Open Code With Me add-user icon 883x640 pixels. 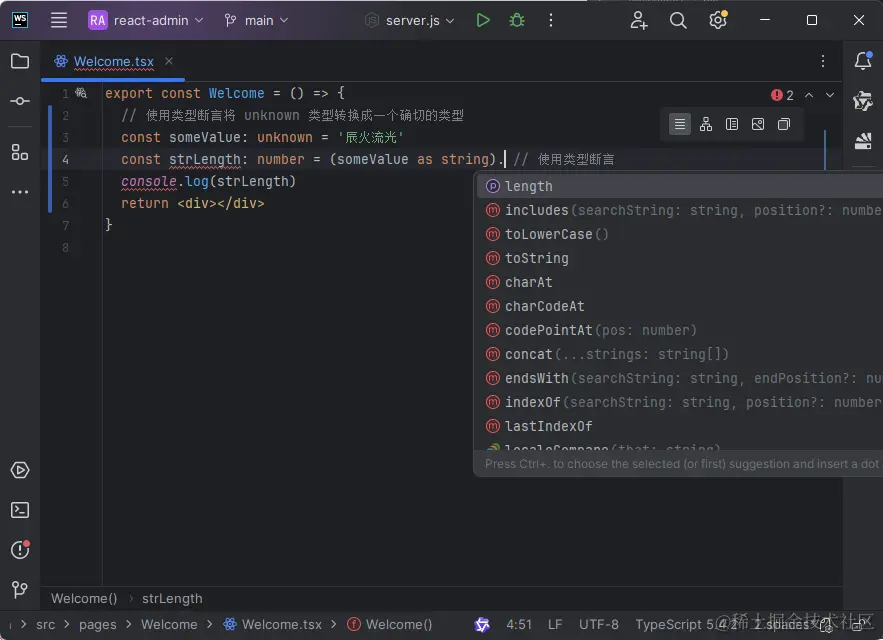click(639, 20)
